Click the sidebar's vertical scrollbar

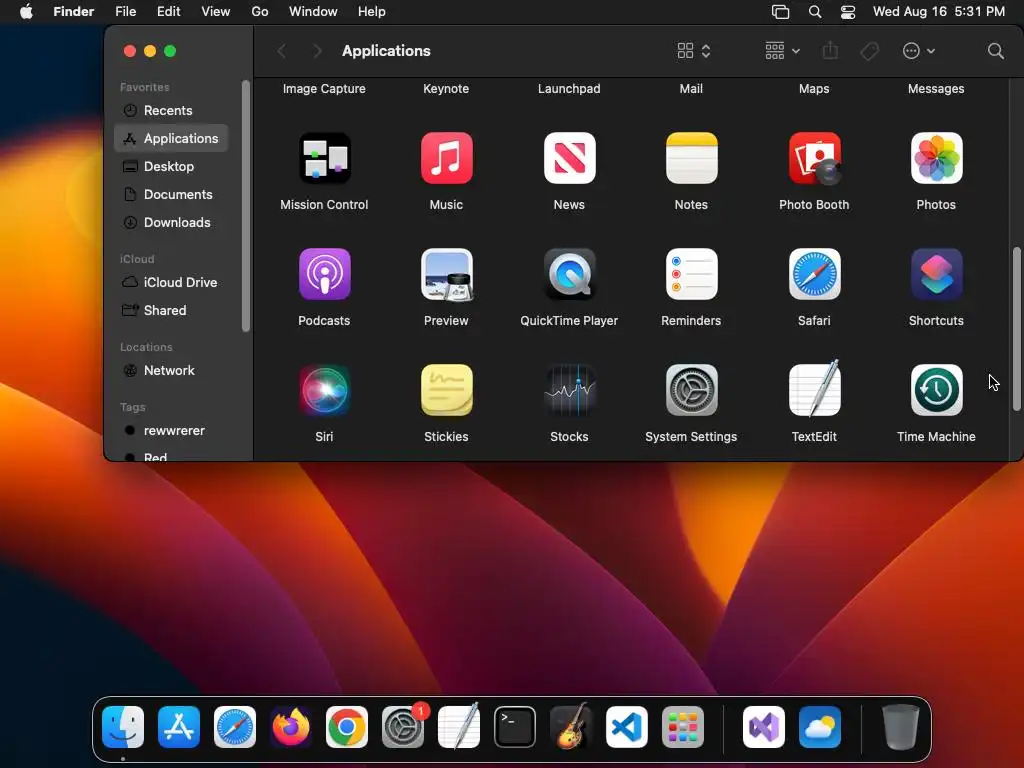pos(246,206)
